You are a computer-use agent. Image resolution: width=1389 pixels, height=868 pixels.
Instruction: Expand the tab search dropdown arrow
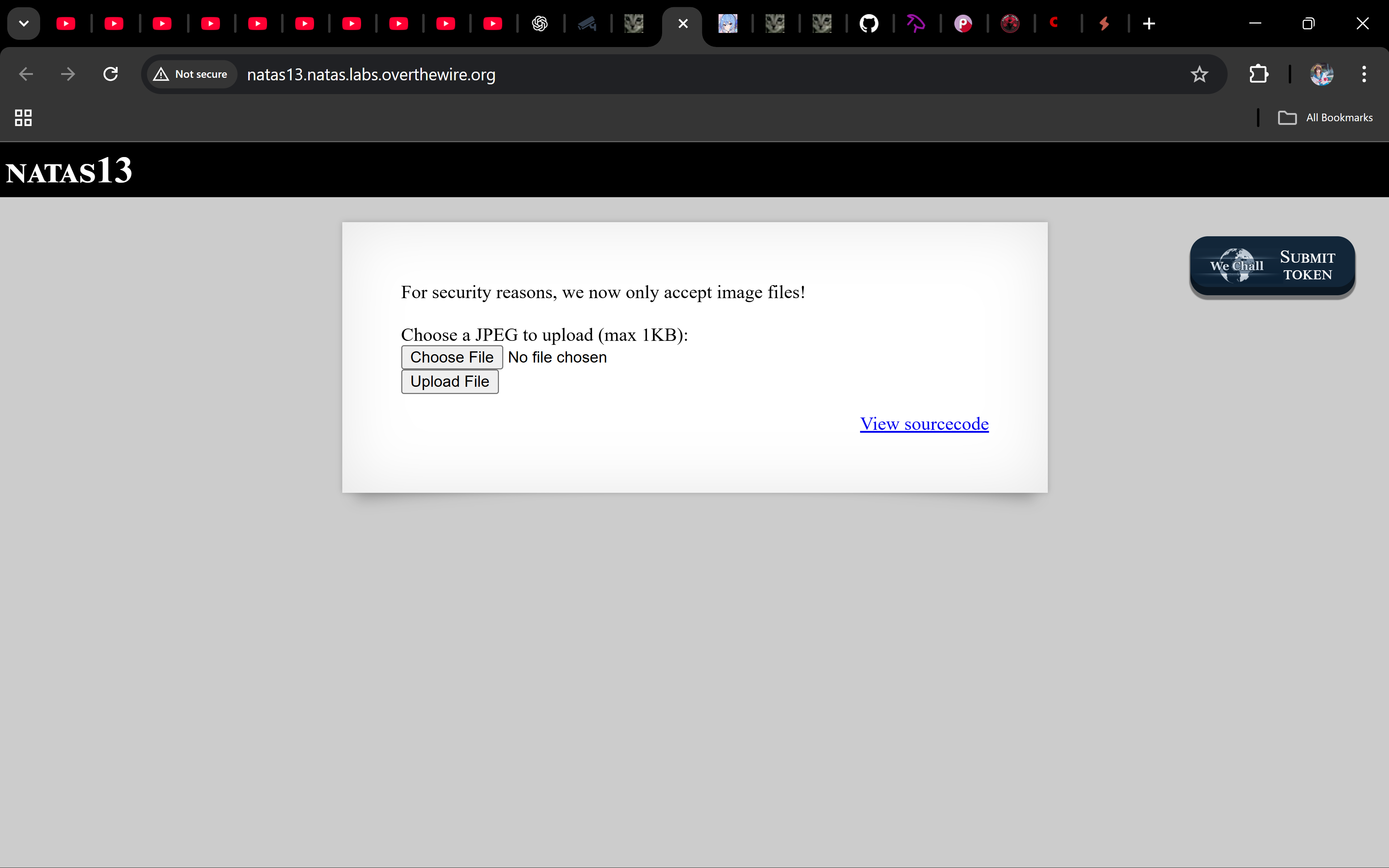pos(24,24)
